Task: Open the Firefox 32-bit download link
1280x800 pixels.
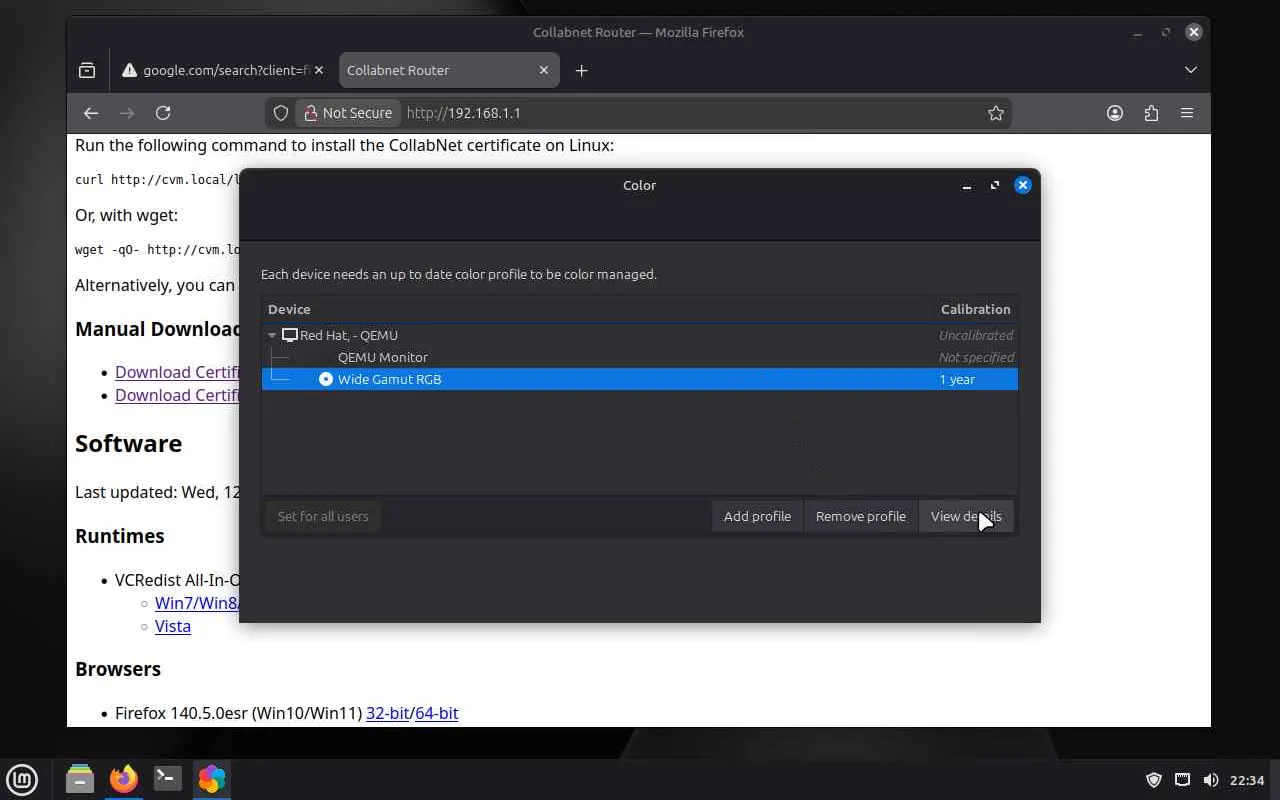Action: (x=388, y=713)
